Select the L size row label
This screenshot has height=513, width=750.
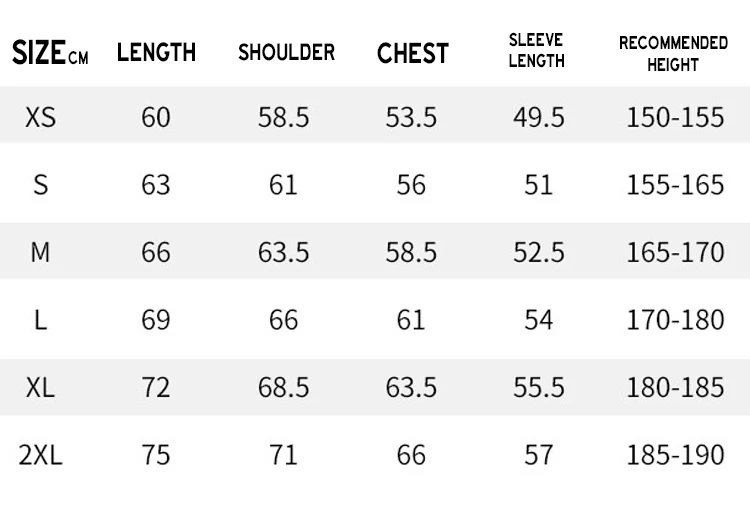click(40, 320)
